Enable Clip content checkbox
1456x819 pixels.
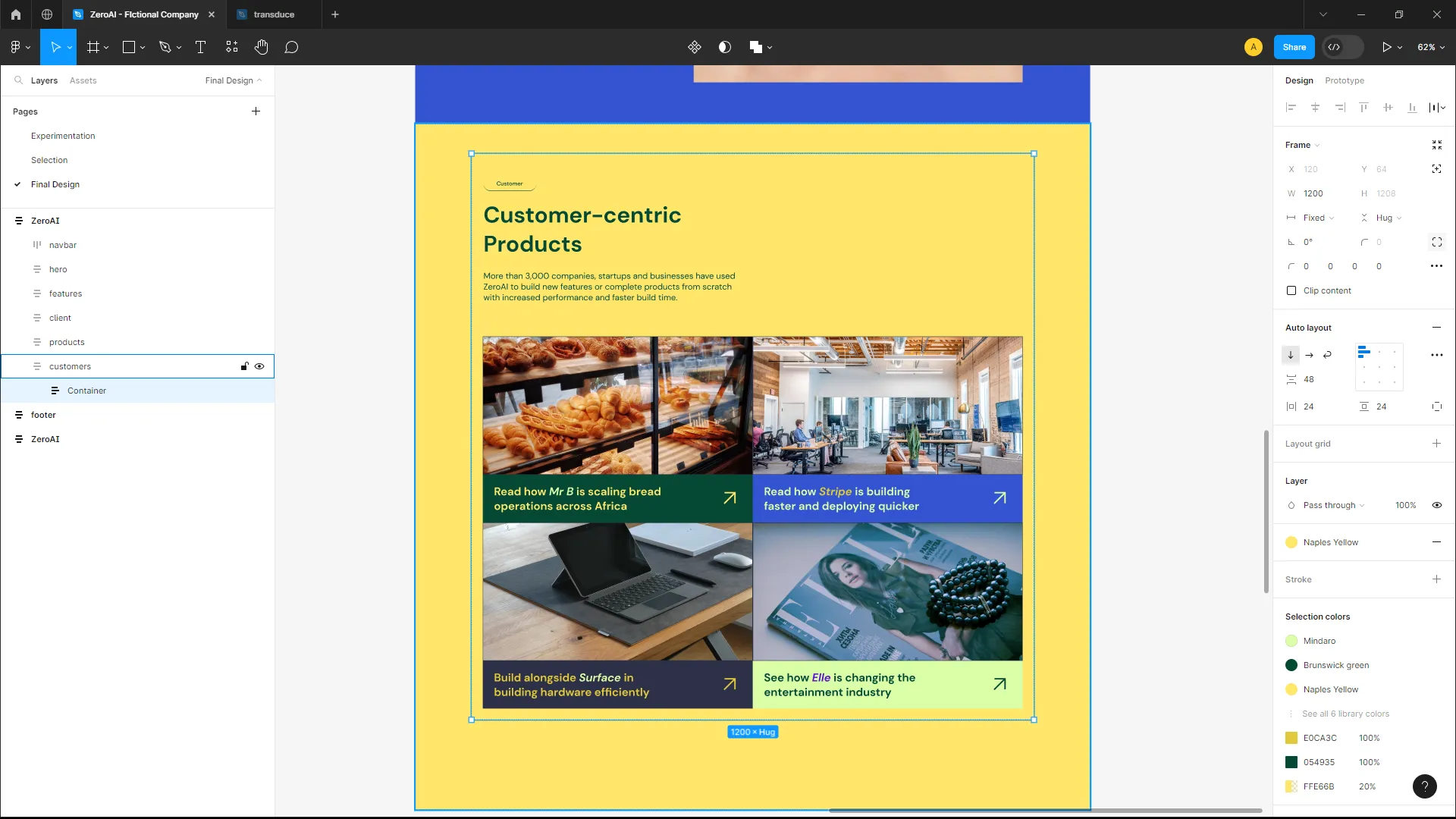click(x=1291, y=290)
